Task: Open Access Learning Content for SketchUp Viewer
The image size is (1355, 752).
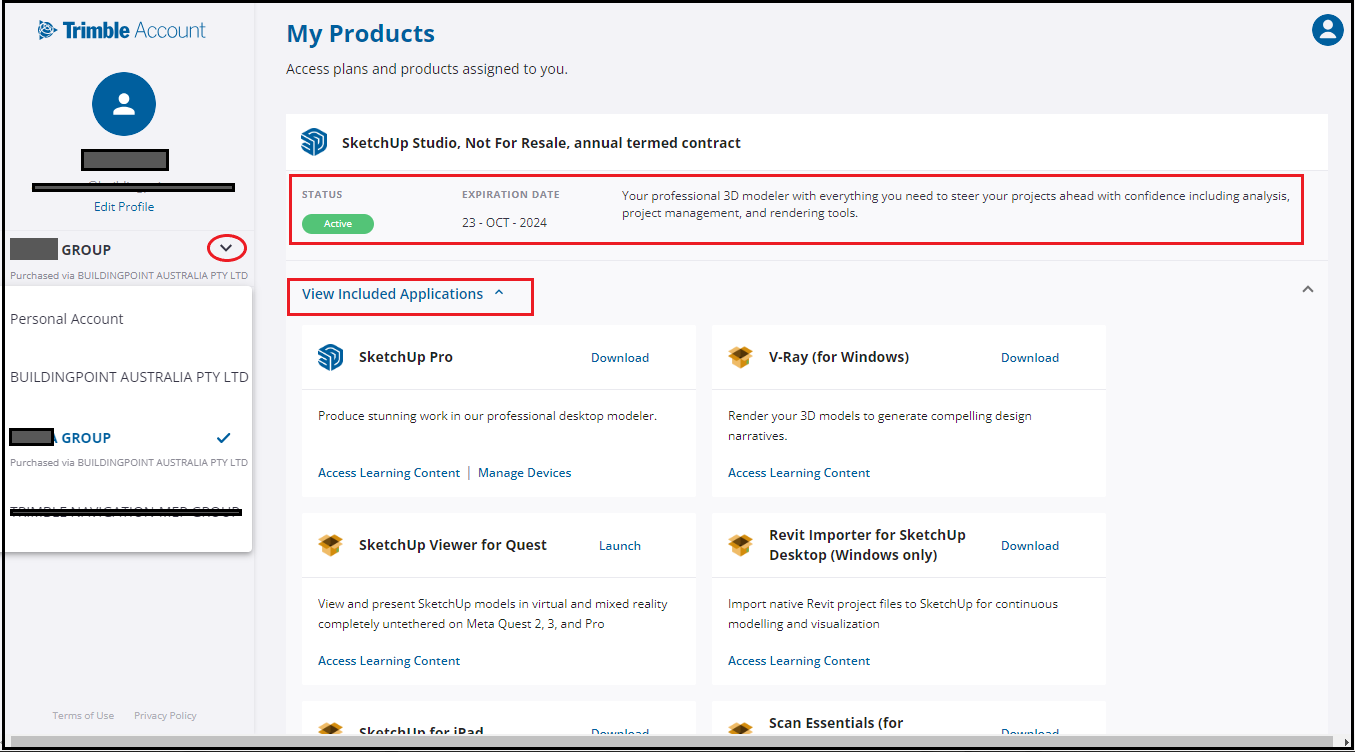Action: pos(389,660)
